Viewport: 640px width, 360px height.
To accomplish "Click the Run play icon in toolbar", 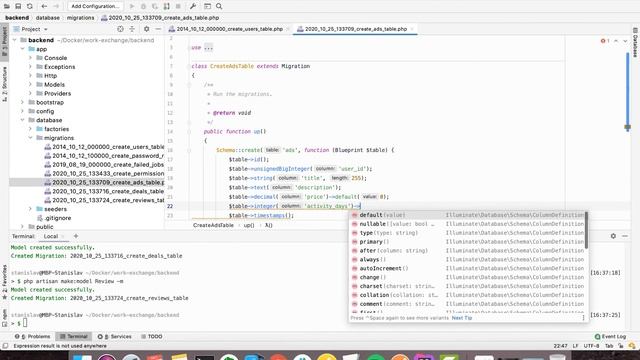I will [131, 6].
